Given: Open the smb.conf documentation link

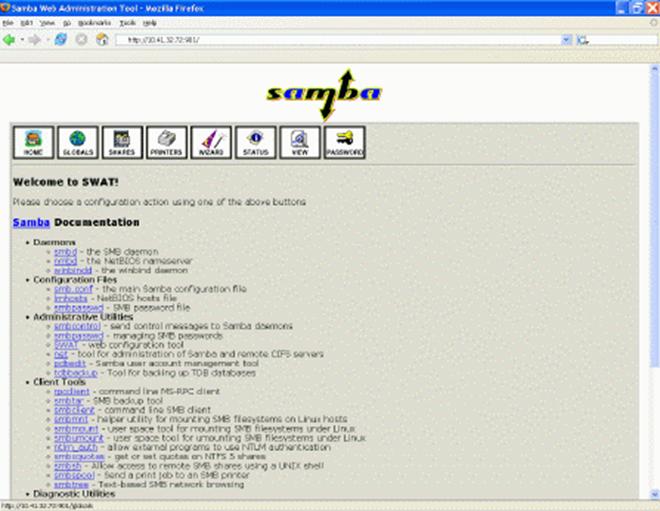Looking at the screenshot, I should pyautogui.click(x=73, y=289).
